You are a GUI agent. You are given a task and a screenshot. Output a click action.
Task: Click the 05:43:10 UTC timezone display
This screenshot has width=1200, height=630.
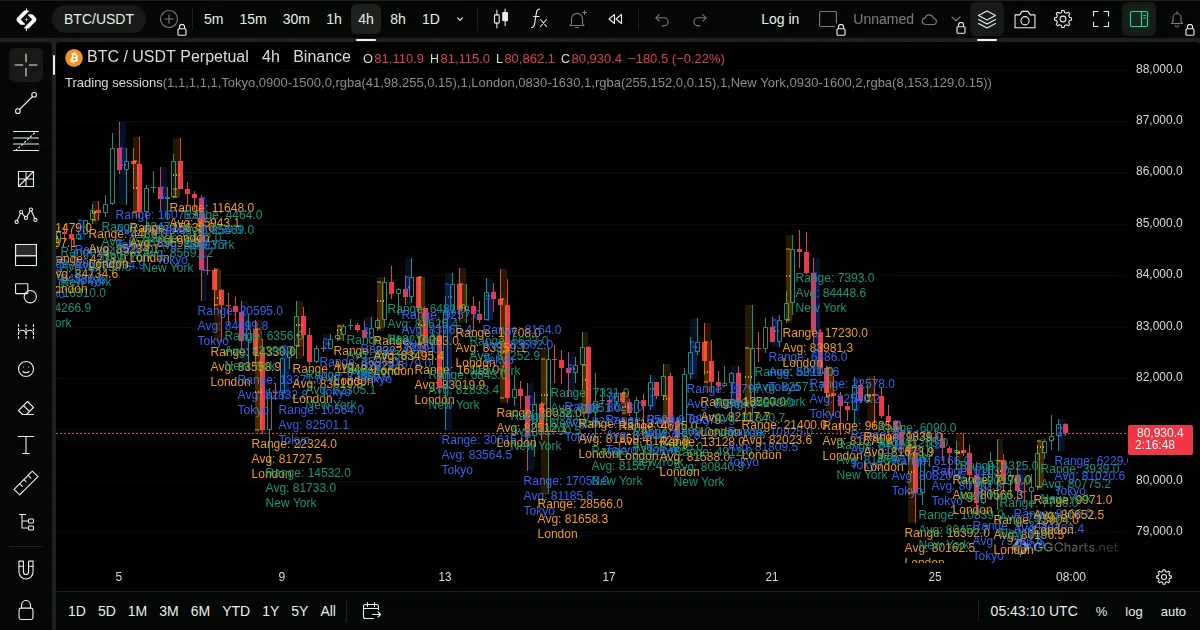pos(1034,611)
